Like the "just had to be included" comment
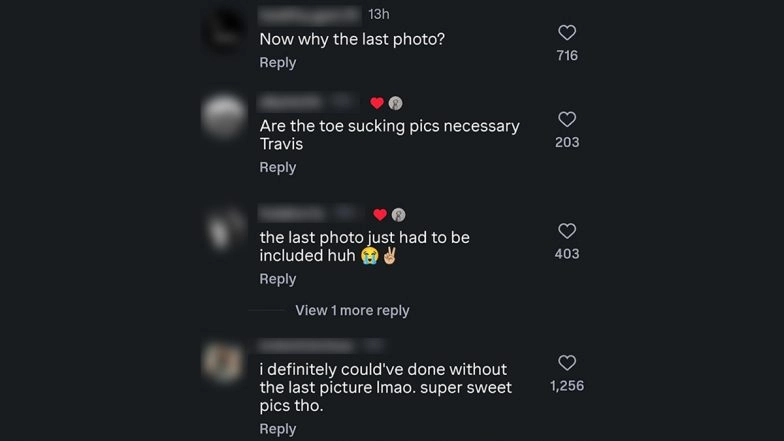784x441 pixels. tap(567, 232)
